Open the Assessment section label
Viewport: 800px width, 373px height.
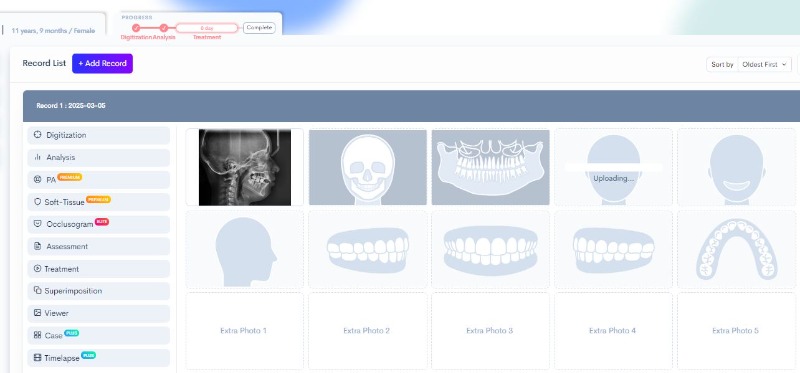[x=67, y=246]
